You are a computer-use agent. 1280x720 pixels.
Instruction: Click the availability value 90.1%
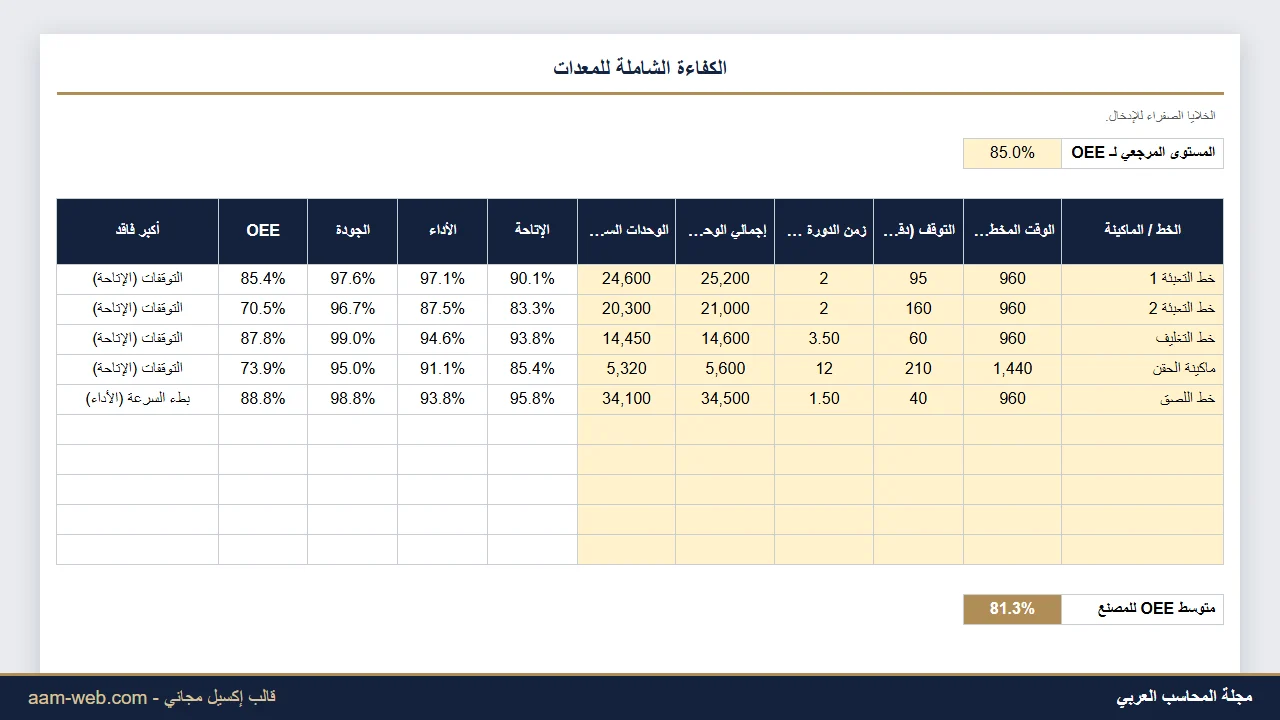[x=533, y=279]
